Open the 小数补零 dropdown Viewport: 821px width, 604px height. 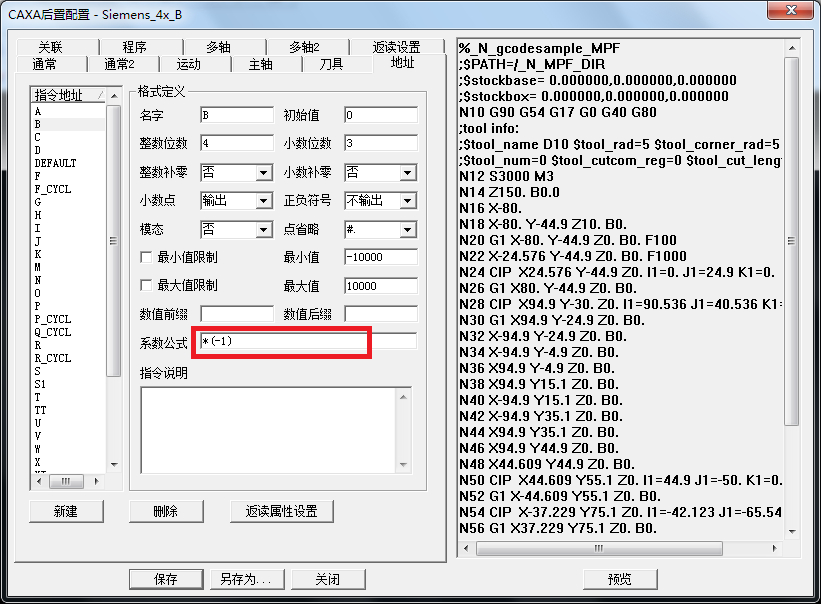pos(408,172)
